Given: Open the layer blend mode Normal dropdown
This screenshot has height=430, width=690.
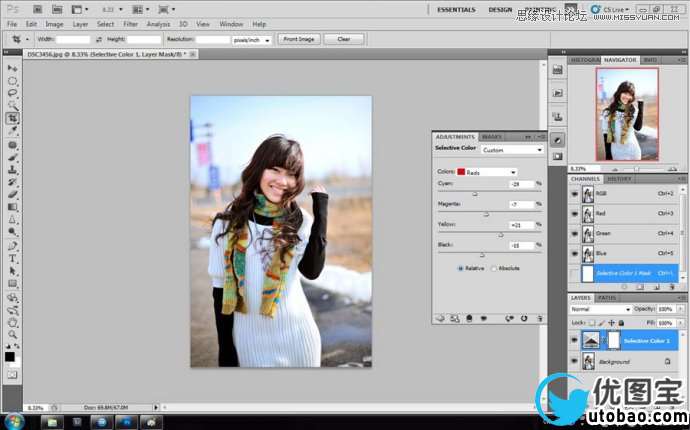Looking at the screenshot, I should click(601, 309).
